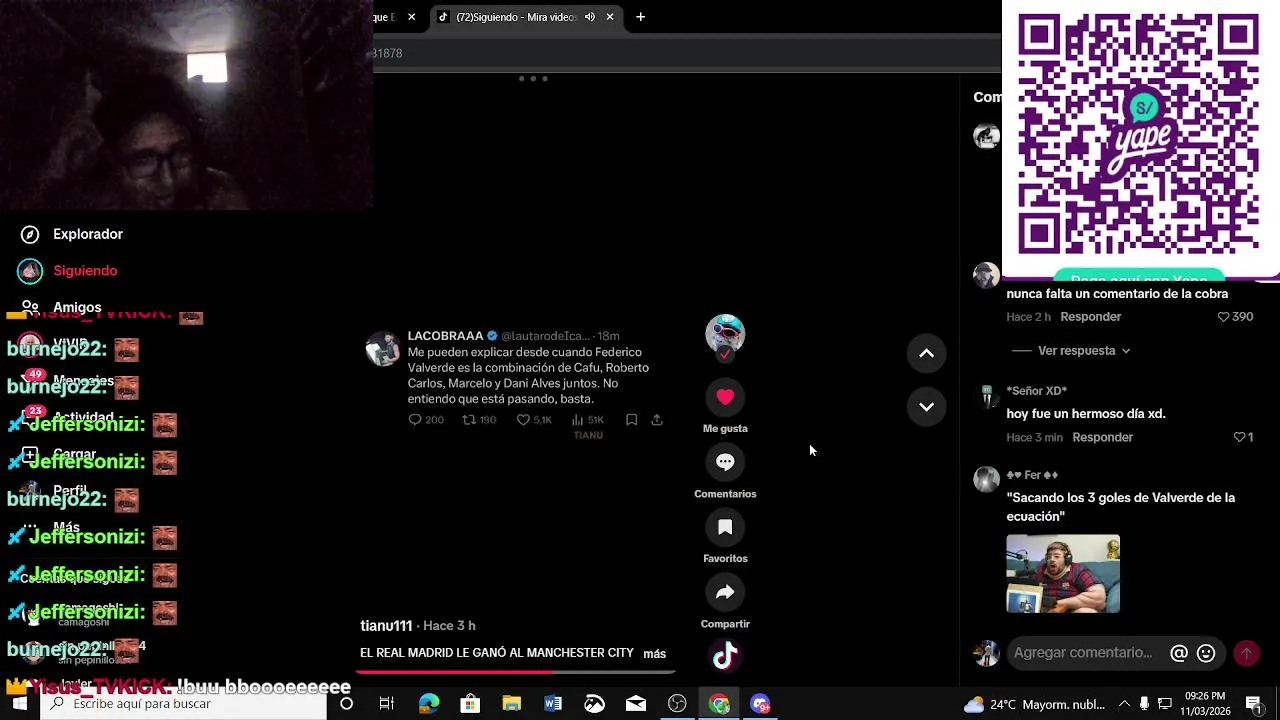Insert mention with @ icon
The image size is (1280, 720).
(1179, 653)
